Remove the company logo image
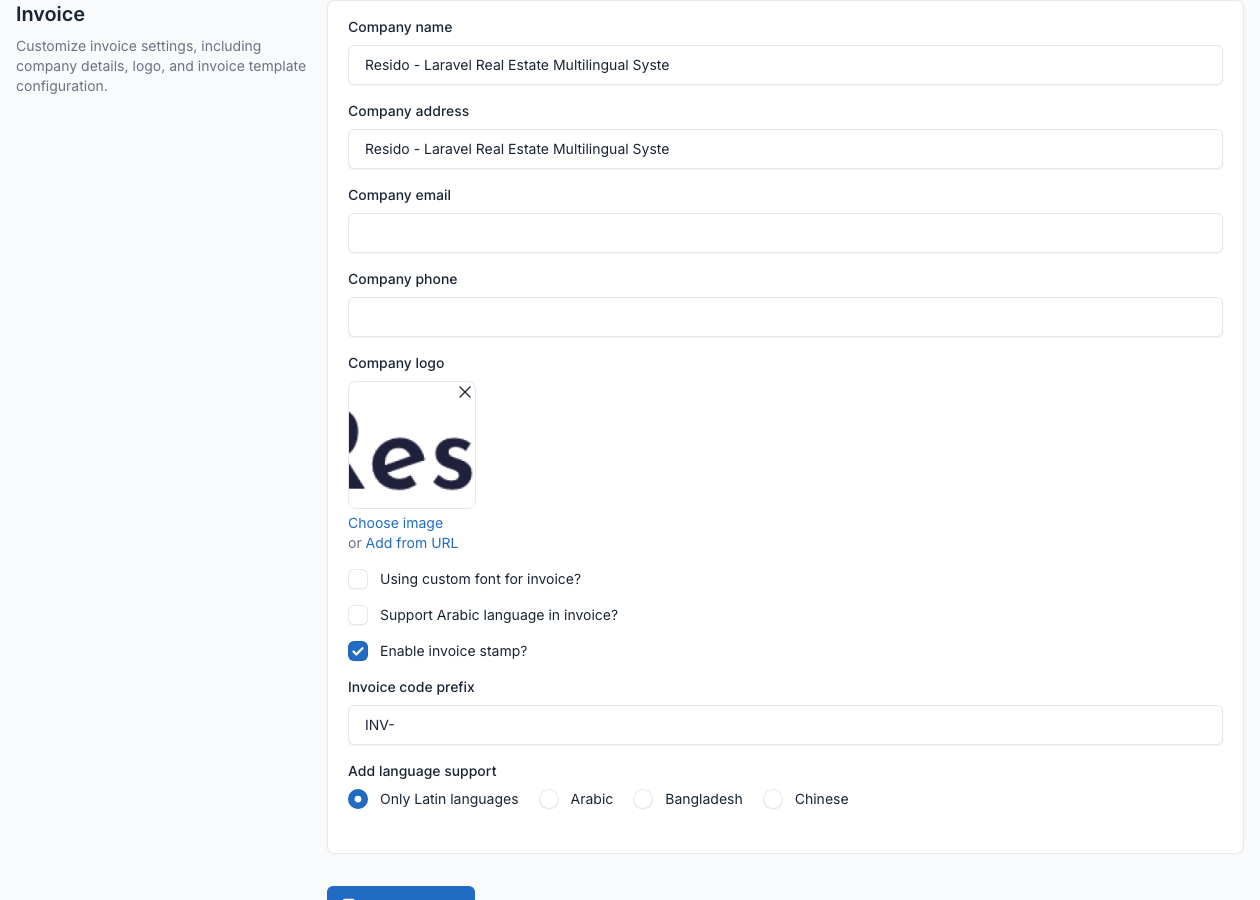Viewport: 1260px width, 900px height. click(x=465, y=392)
